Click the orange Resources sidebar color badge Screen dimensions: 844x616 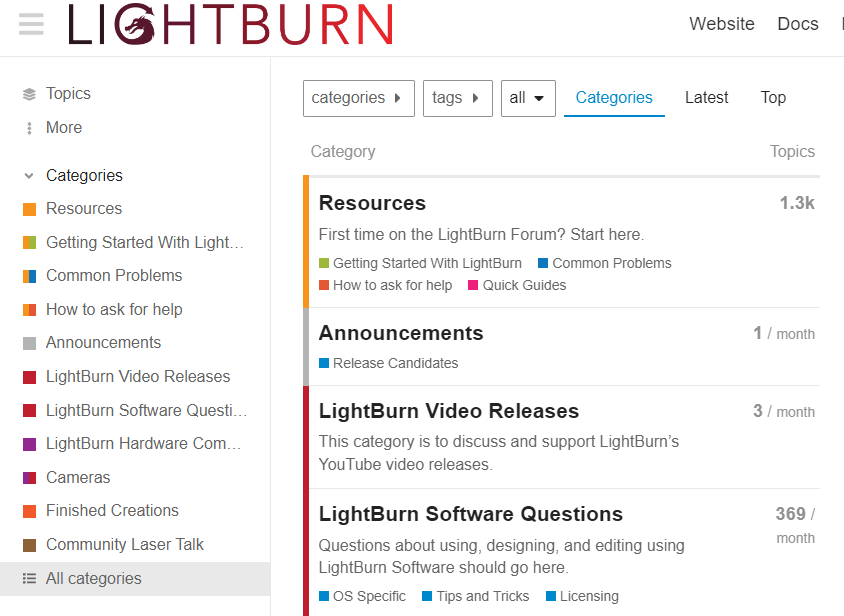click(30, 209)
